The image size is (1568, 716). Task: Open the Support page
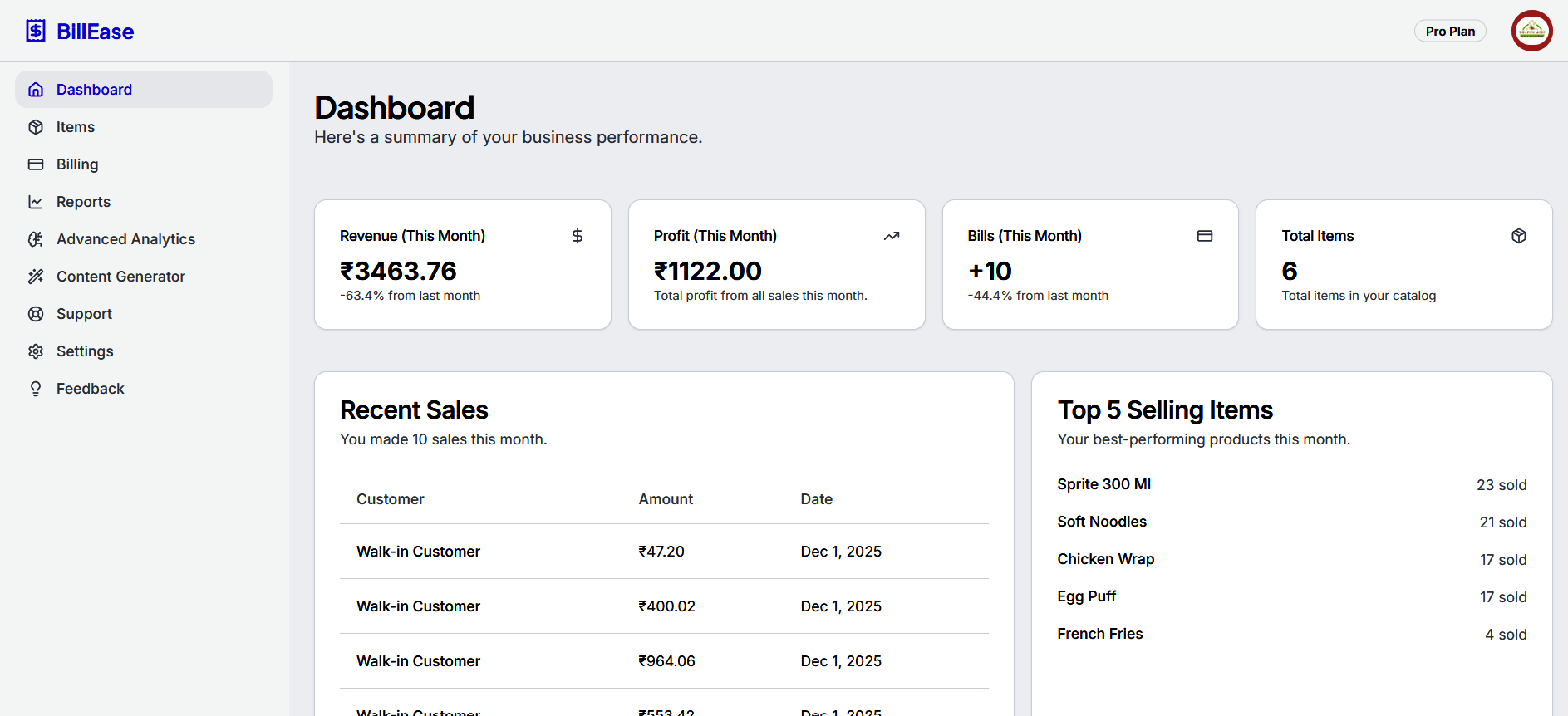tap(144, 313)
